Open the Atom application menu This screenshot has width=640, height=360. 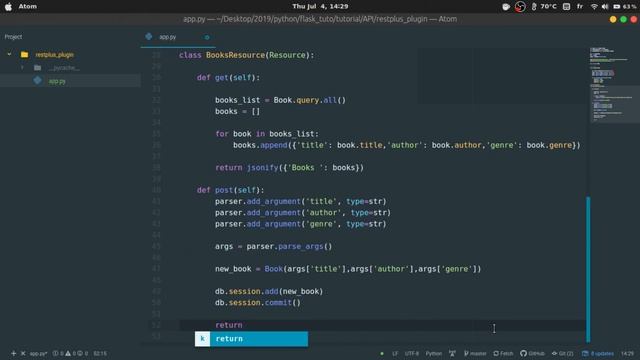click(27, 7)
